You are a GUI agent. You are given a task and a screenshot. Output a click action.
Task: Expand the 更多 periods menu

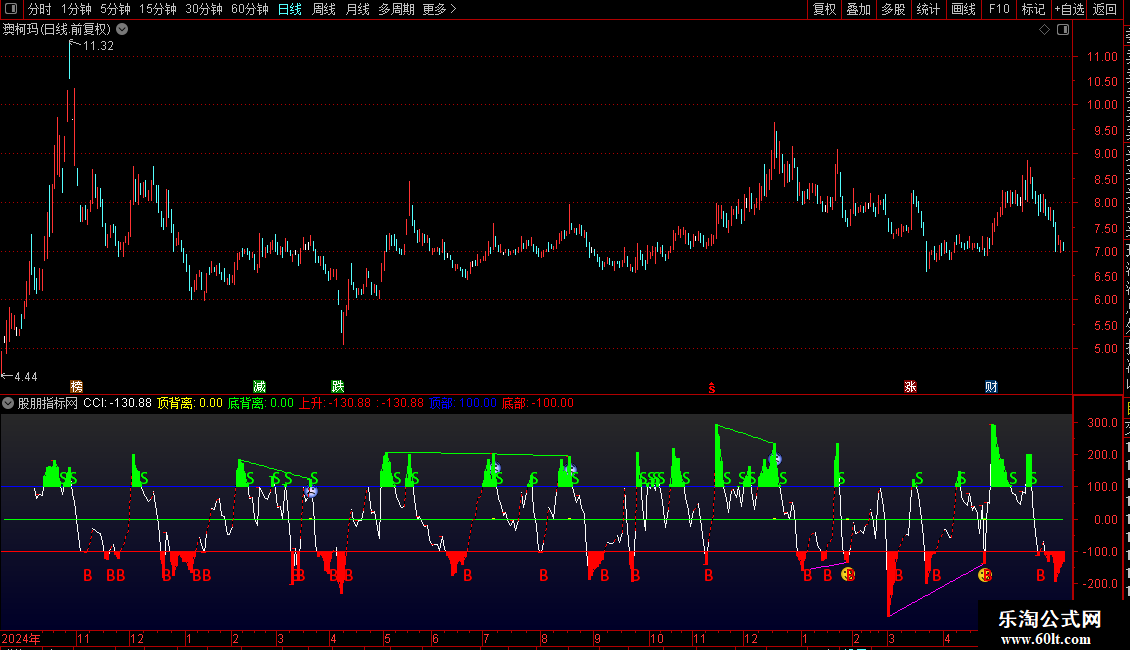click(439, 9)
